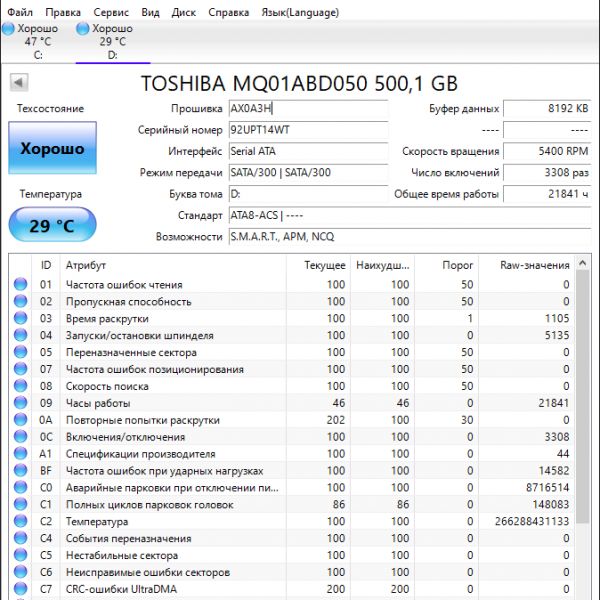Click status orb for attribute C7 CRC errors
Screen dimensions: 600x600
pyautogui.click(x=20, y=590)
